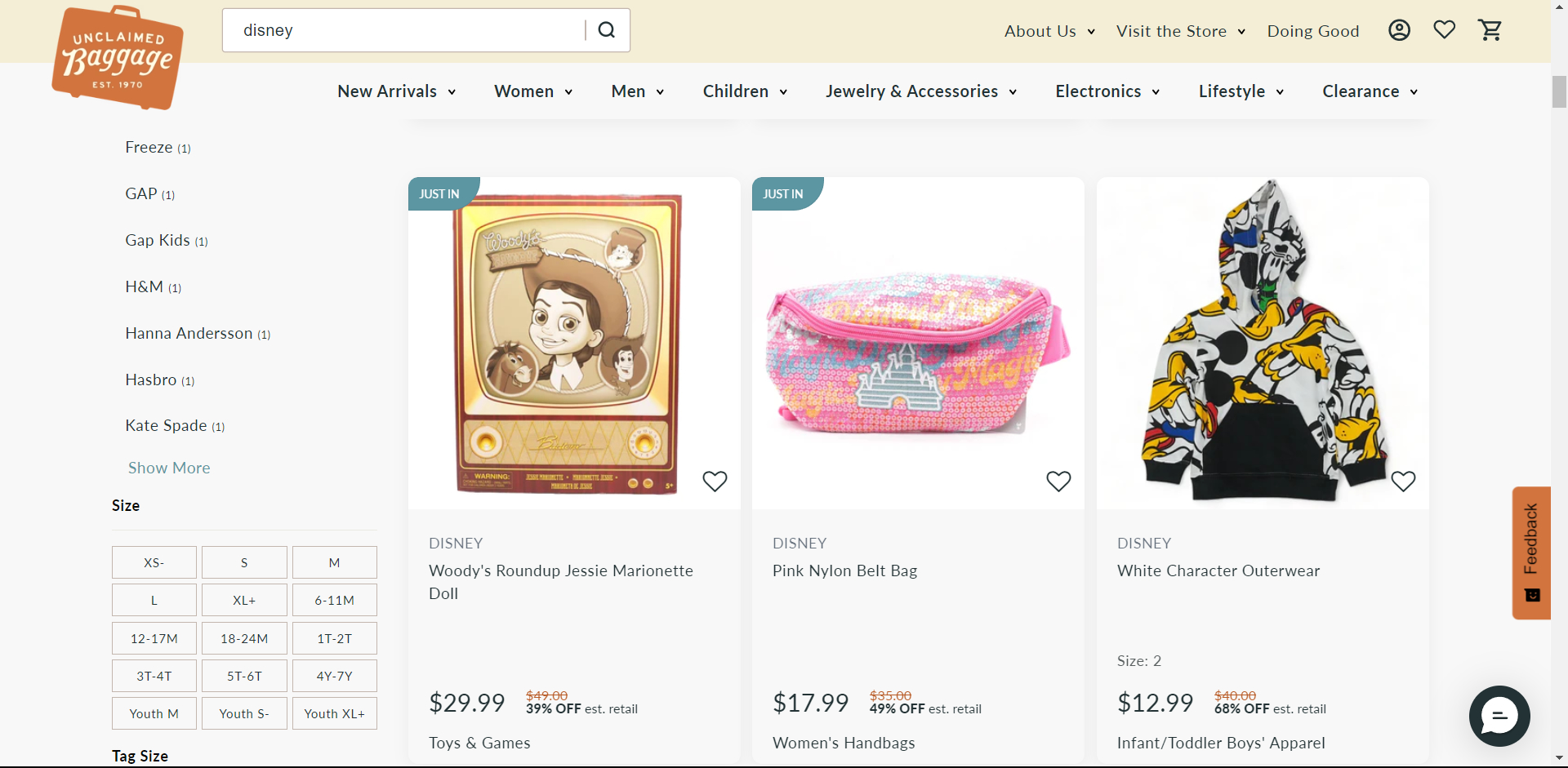Expand the Women navigation dropdown
This screenshot has width=1568, height=768.
(533, 91)
